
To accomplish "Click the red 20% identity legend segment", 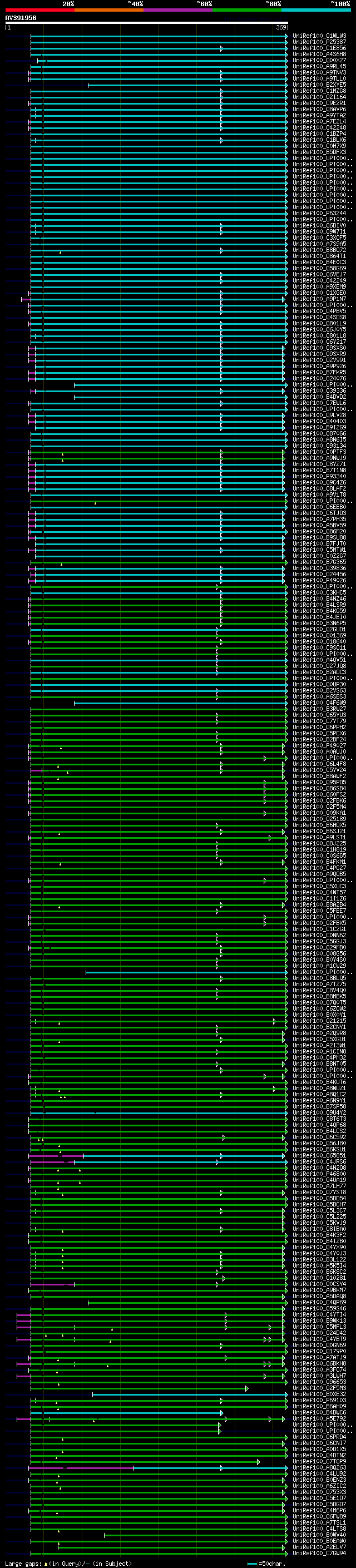I will (39, 10).
